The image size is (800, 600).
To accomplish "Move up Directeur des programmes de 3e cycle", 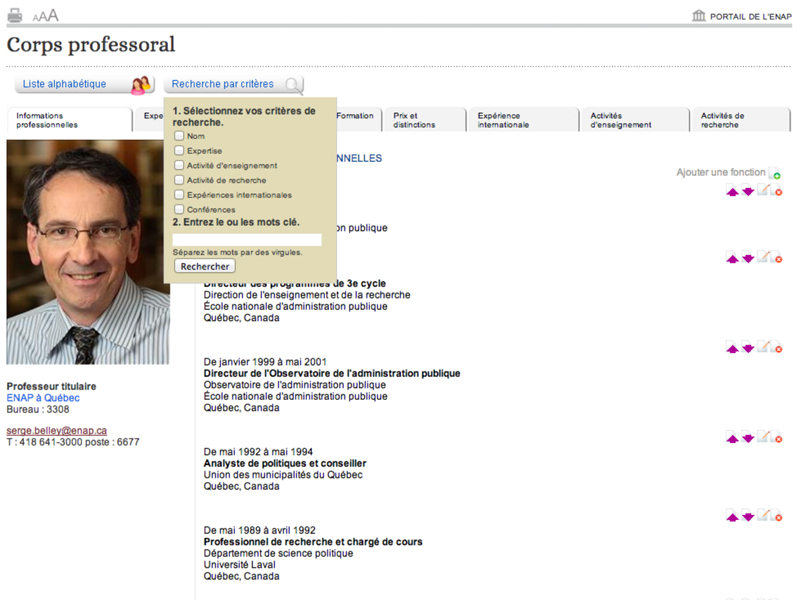I will pos(732,258).
